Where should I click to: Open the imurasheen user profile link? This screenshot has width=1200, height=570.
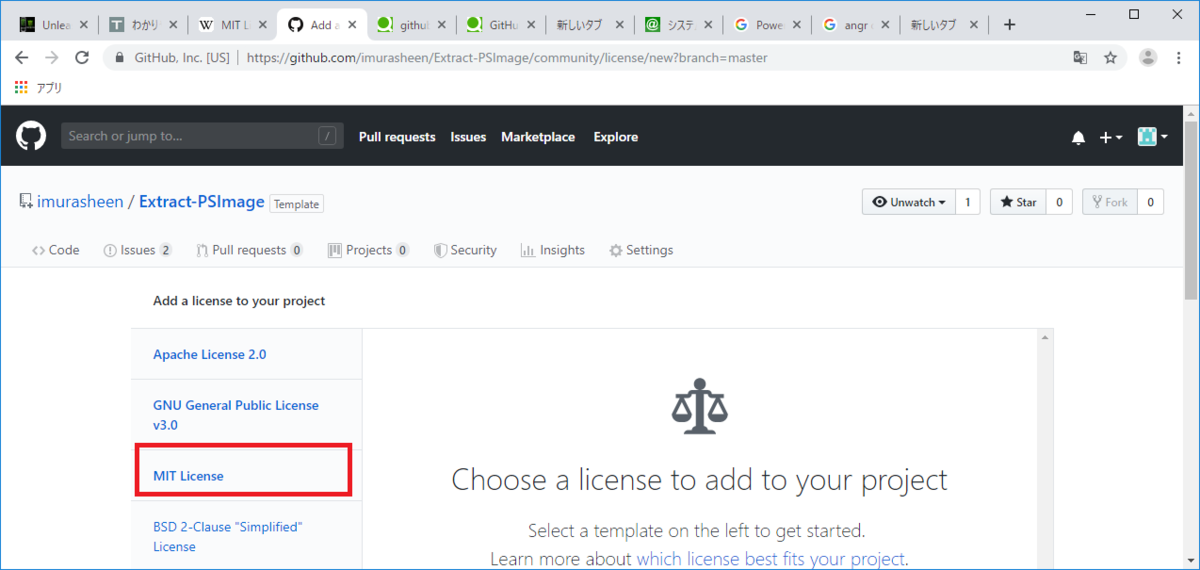[x=80, y=202]
